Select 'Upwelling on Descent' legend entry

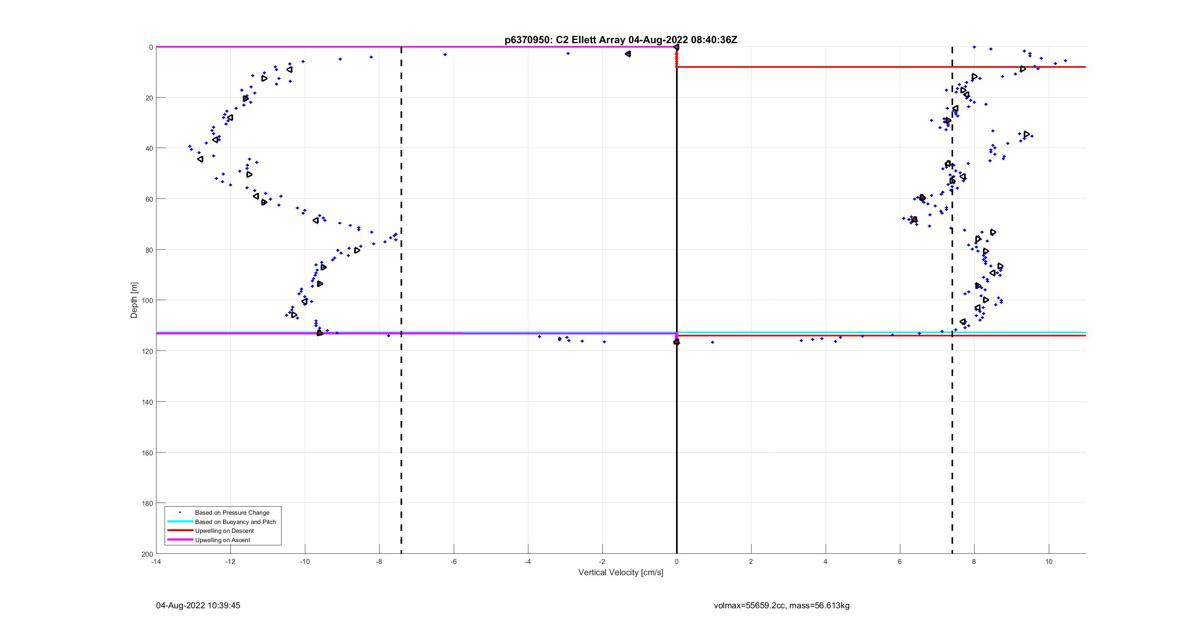click(224, 530)
